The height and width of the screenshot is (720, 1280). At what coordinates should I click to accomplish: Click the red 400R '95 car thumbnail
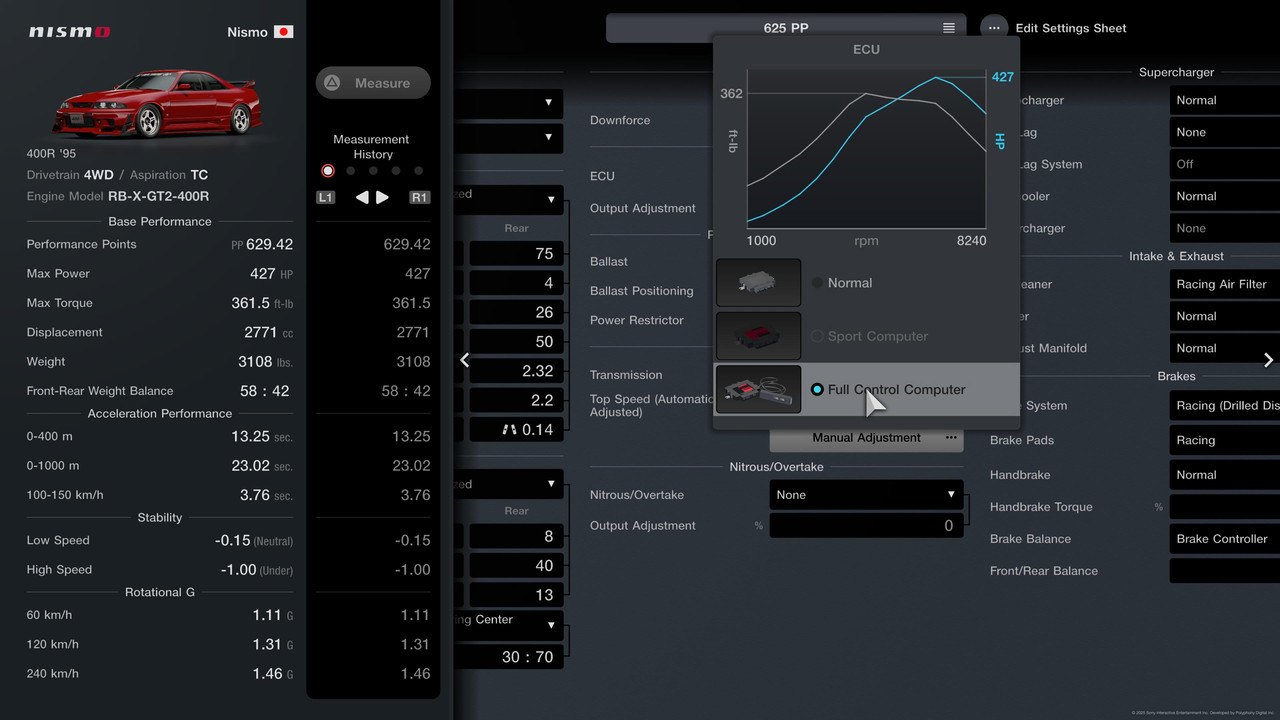tap(156, 103)
